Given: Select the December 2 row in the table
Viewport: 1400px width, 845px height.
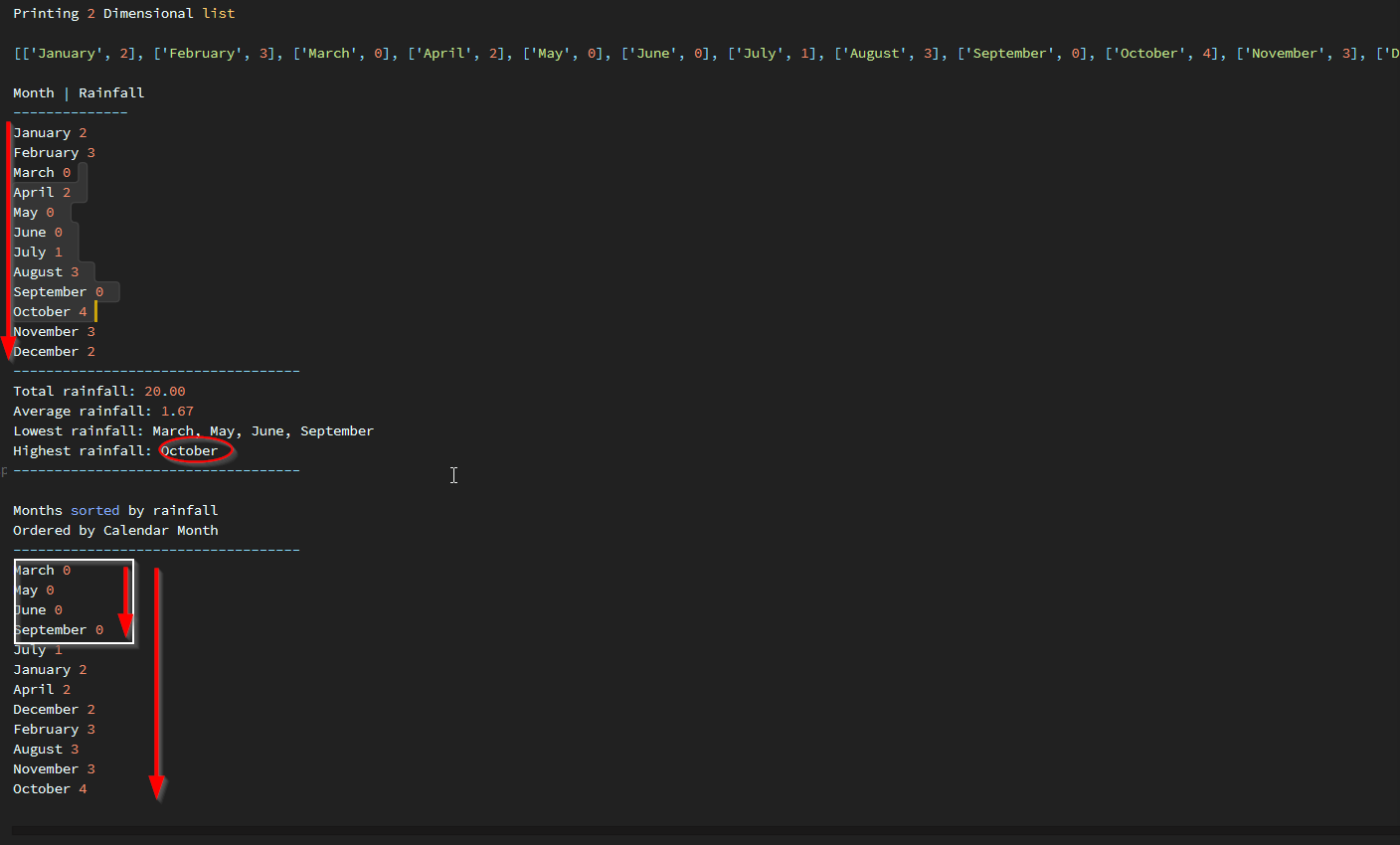Looking at the screenshot, I should click(54, 351).
